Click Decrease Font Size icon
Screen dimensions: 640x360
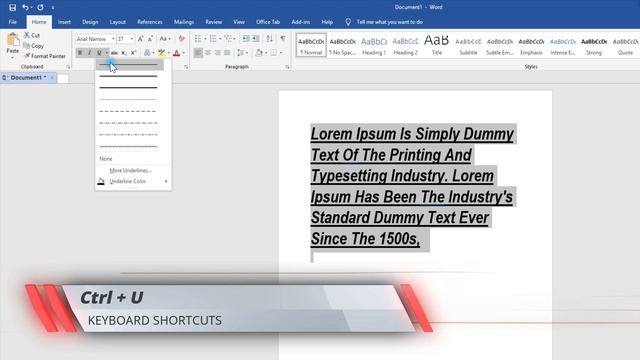tap(150, 39)
